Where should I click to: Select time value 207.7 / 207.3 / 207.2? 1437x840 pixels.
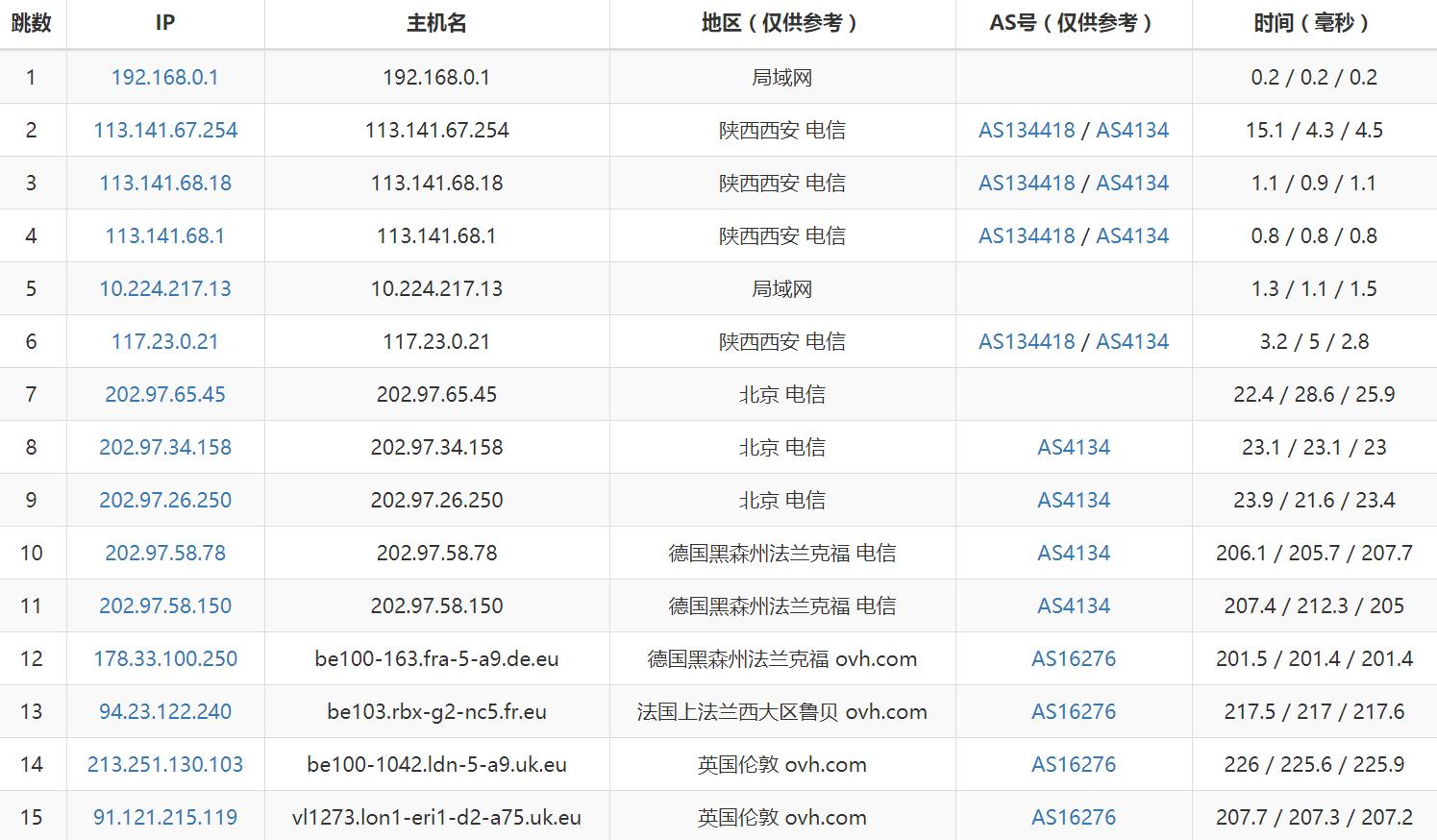click(1314, 817)
